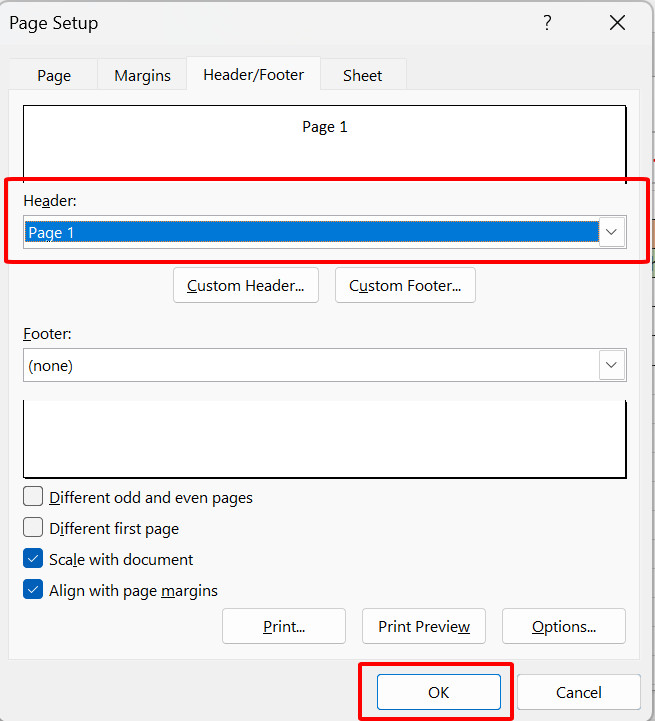Open Print Preview
This screenshot has height=721, width=655.
coord(423,627)
